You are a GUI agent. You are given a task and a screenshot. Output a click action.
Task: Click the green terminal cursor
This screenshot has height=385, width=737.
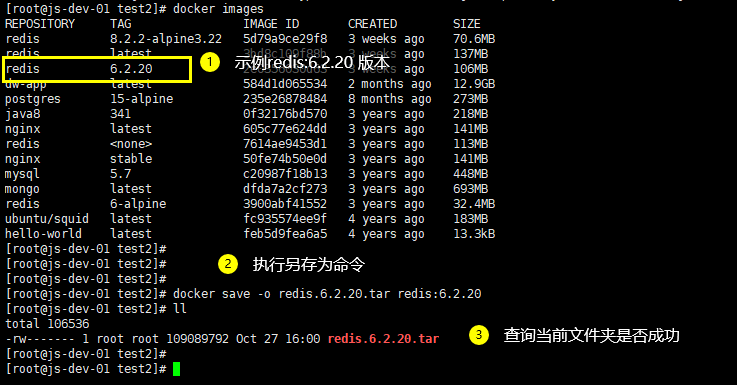coord(177,369)
